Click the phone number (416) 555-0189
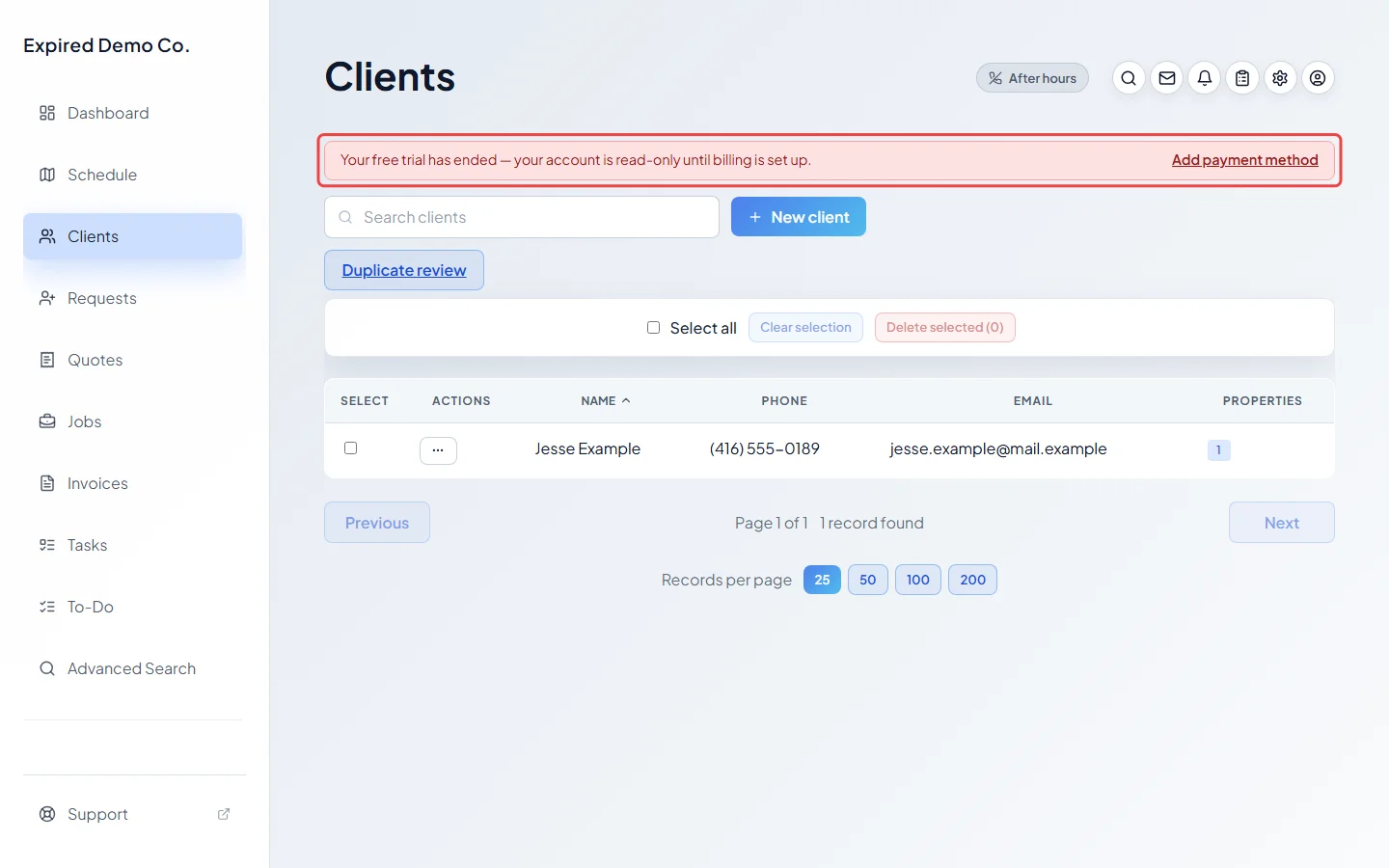The width and height of the screenshot is (1389, 868). (x=765, y=449)
